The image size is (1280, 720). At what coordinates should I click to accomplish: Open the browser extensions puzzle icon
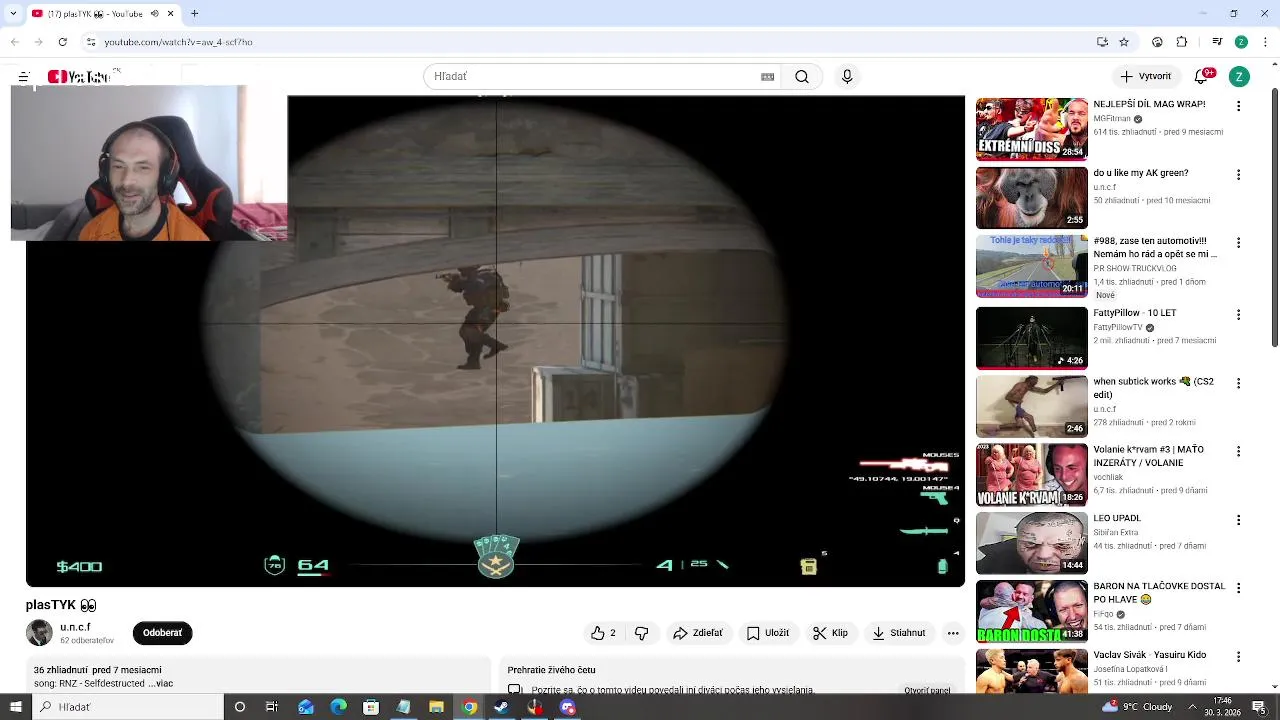pos(1182,42)
